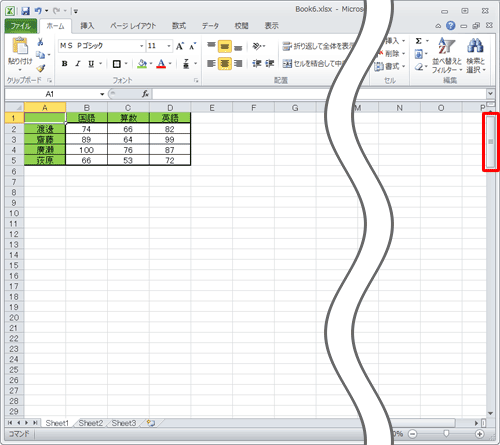Click the insert function fx icon
Screen dimensions: 500x445
(x=145, y=94)
